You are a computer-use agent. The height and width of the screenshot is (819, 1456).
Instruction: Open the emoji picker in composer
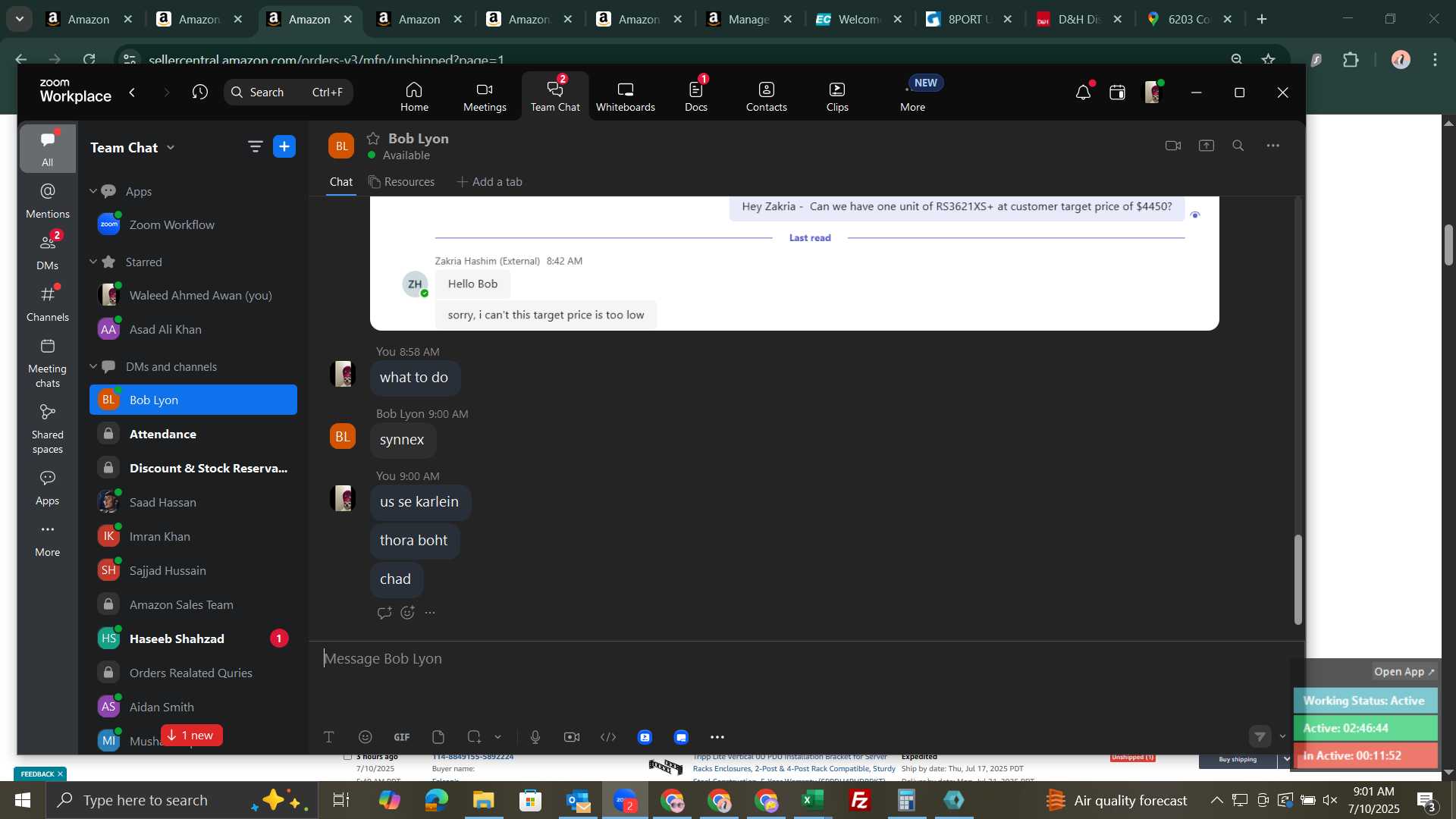(x=366, y=737)
